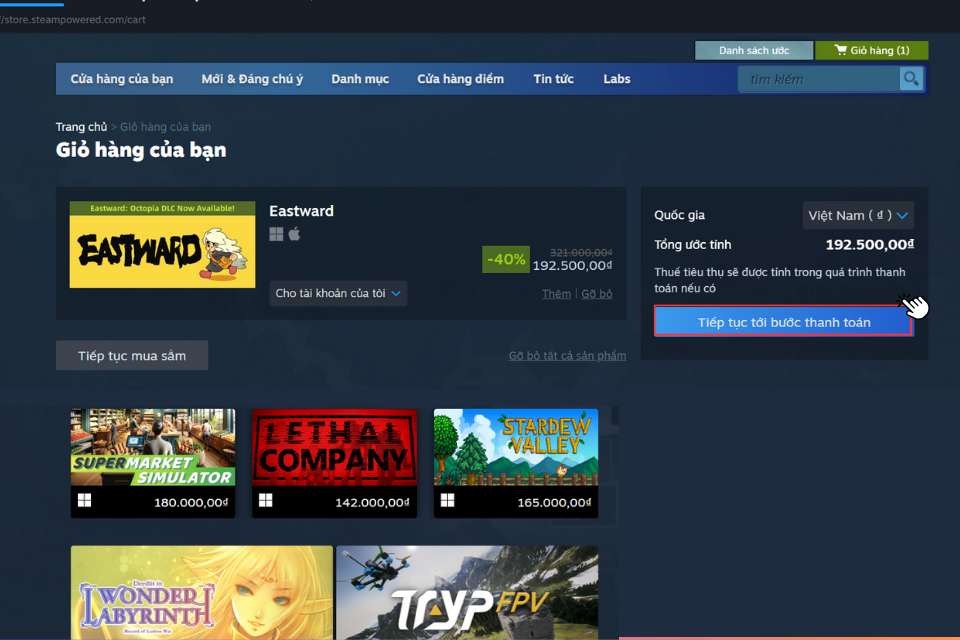Open Supermarket Simulator recommendation card
960x640 pixels.
[153, 463]
